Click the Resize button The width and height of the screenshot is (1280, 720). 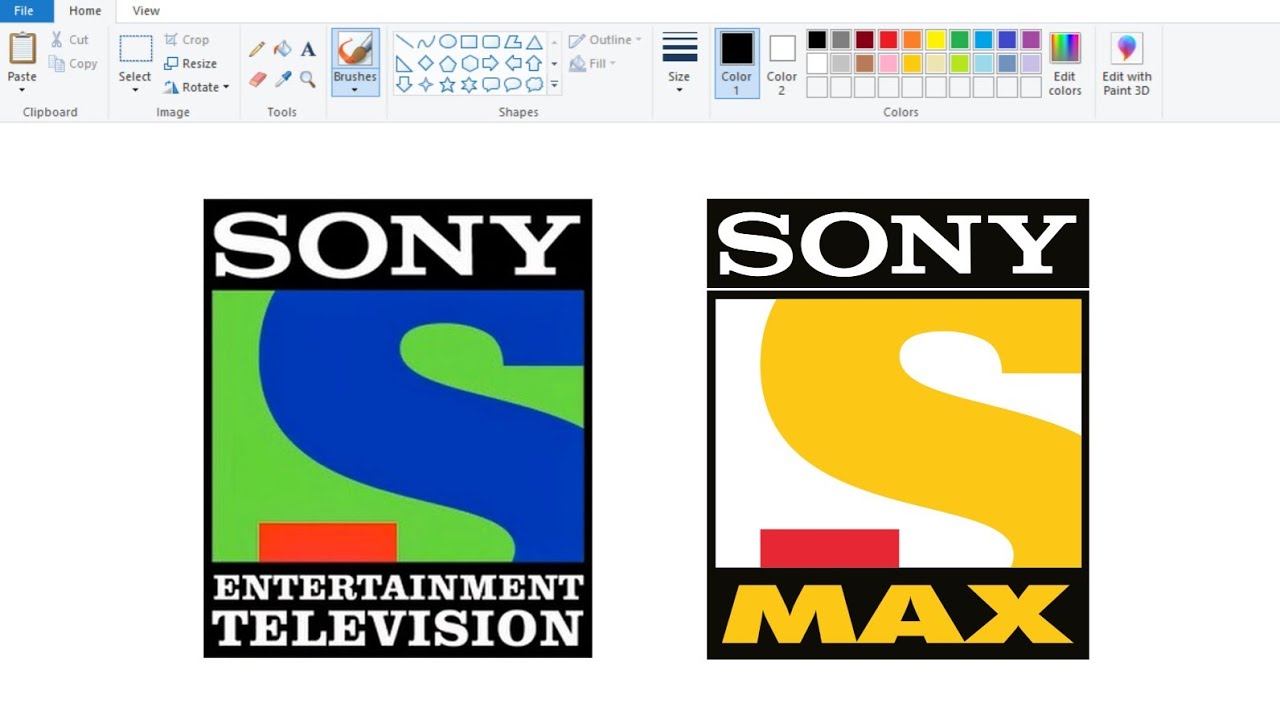[x=191, y=63]
